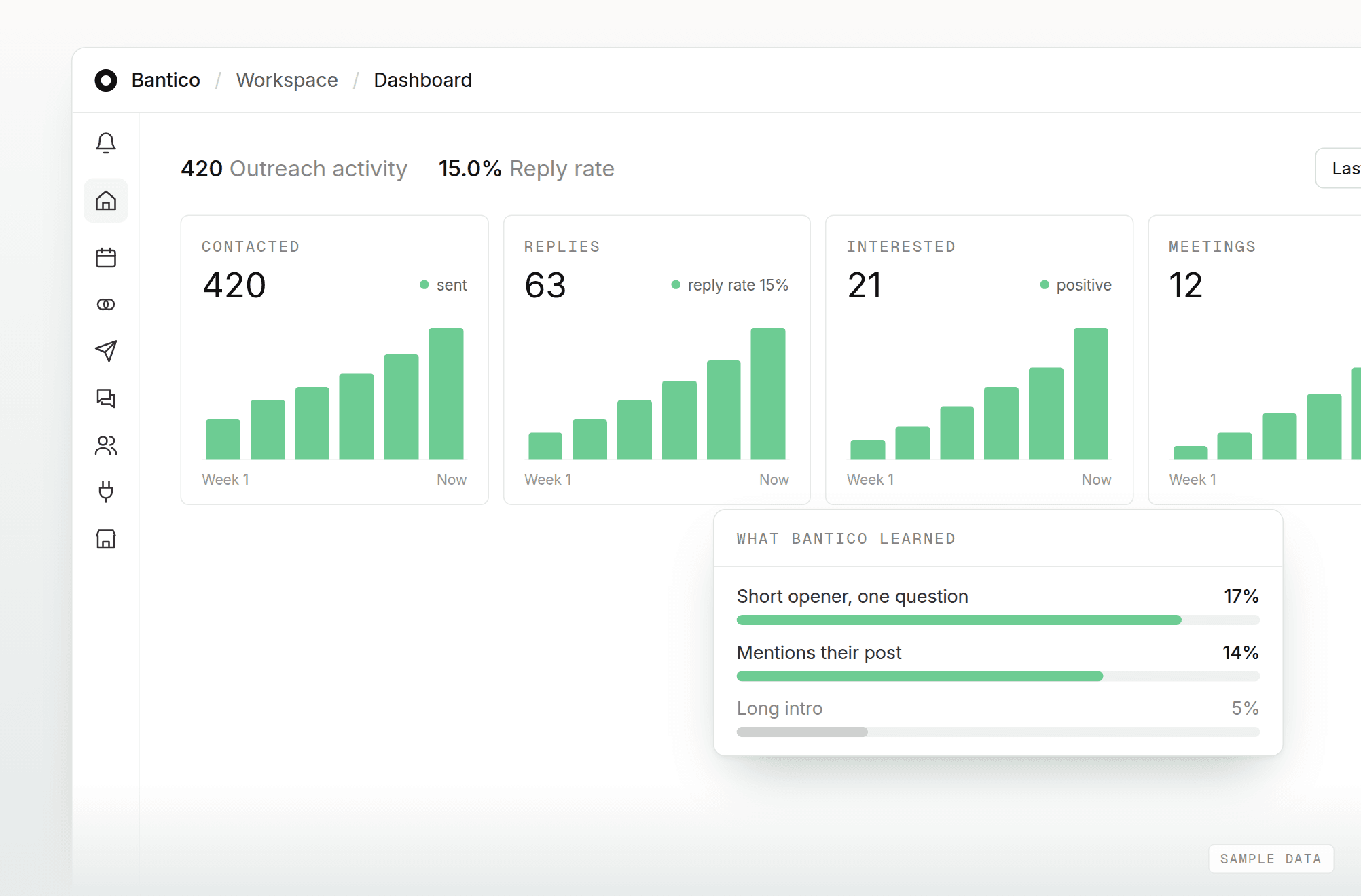Open the plug integrations icon
Image resolution: width=1361 pixels, height=896 pixels.
106,491
